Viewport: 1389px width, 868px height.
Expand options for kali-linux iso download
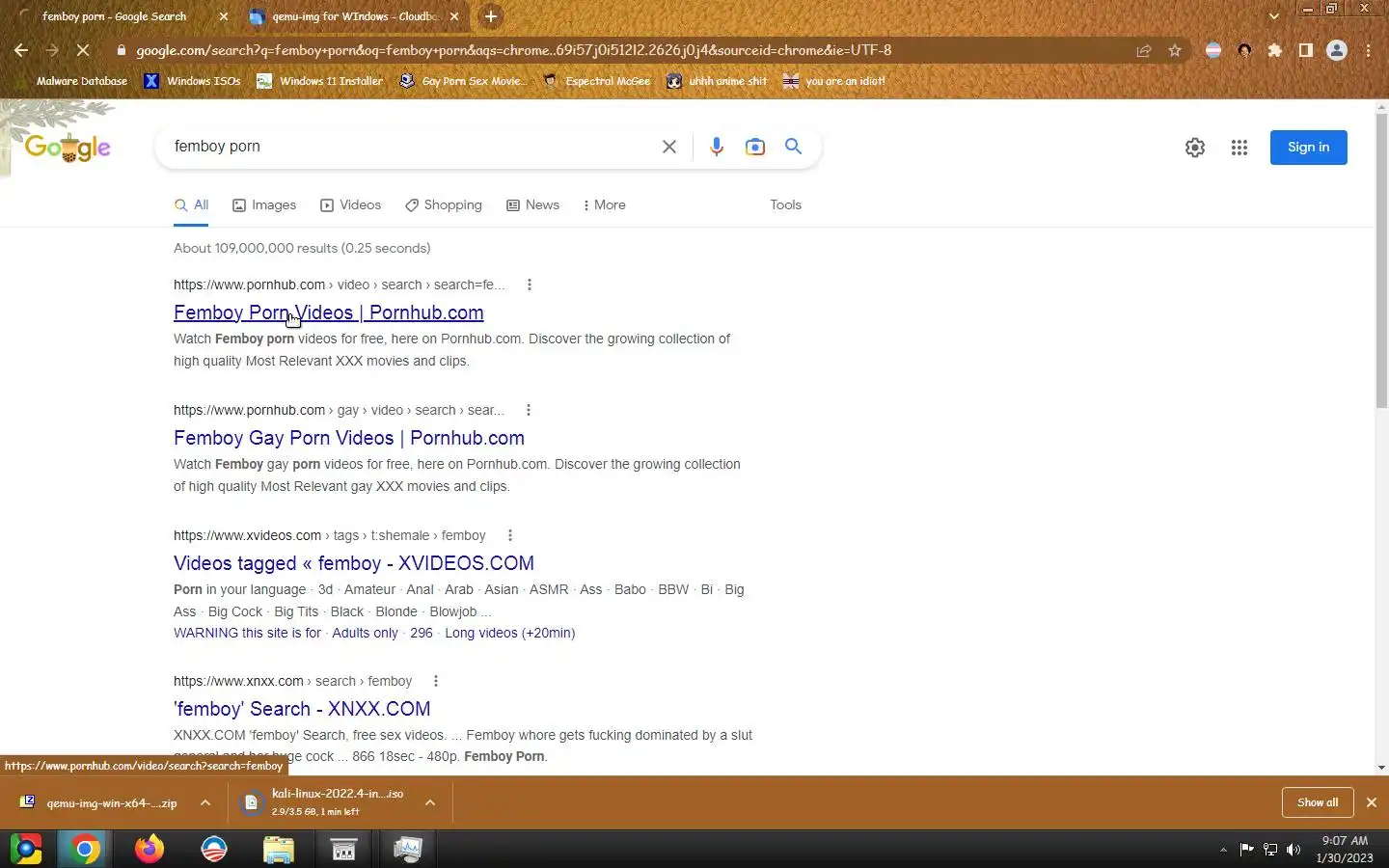point(430,802)
